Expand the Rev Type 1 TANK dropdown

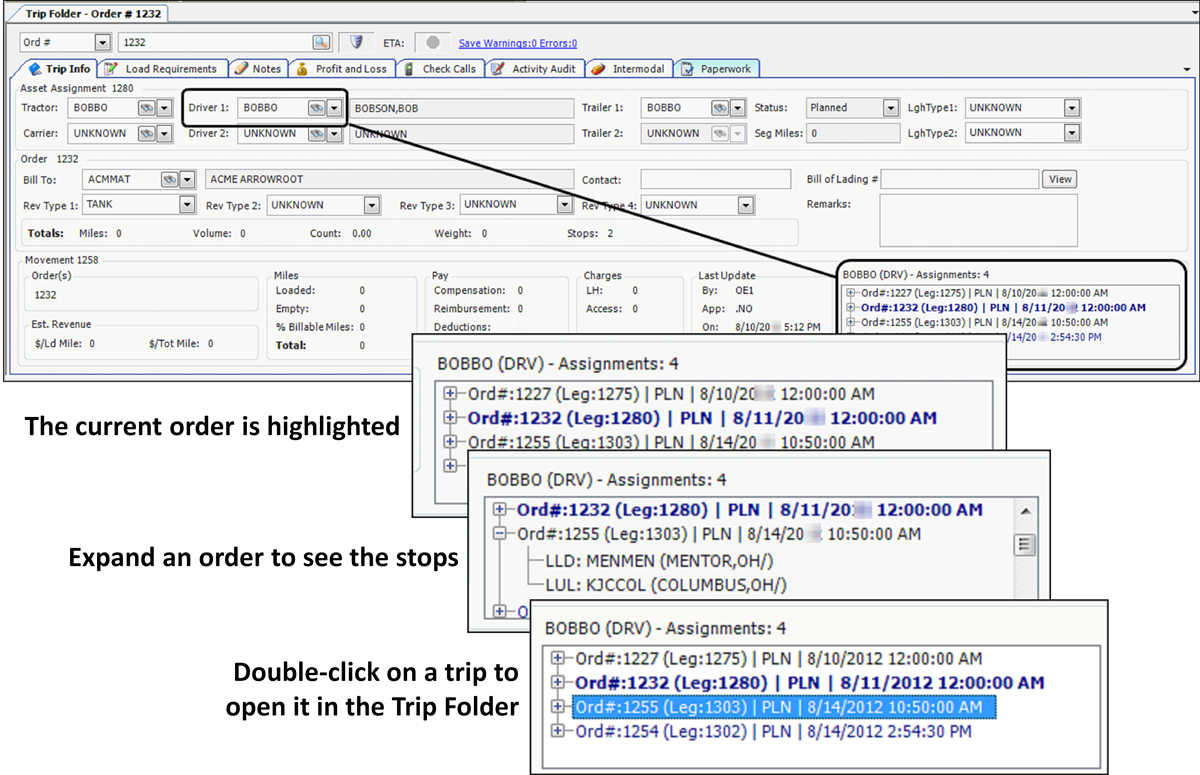tap(187, 205)
